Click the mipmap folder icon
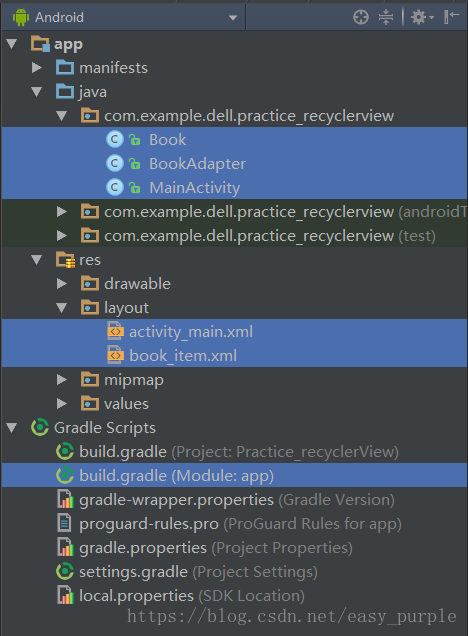Screen dimensions: 468x636 [90, 380]
